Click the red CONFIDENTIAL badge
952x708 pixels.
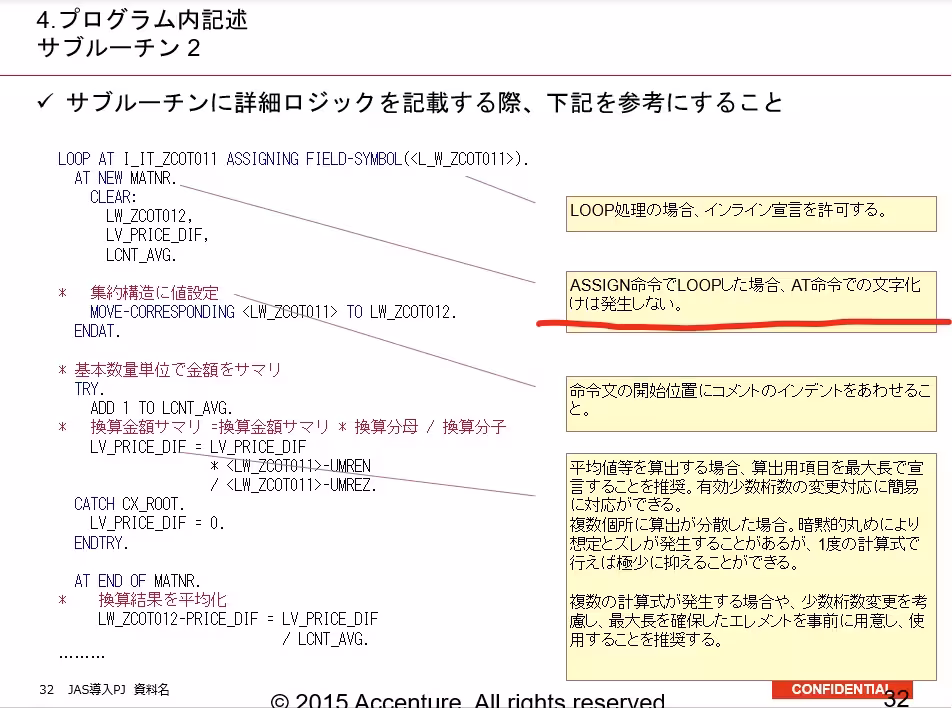[x=842, y=689]
